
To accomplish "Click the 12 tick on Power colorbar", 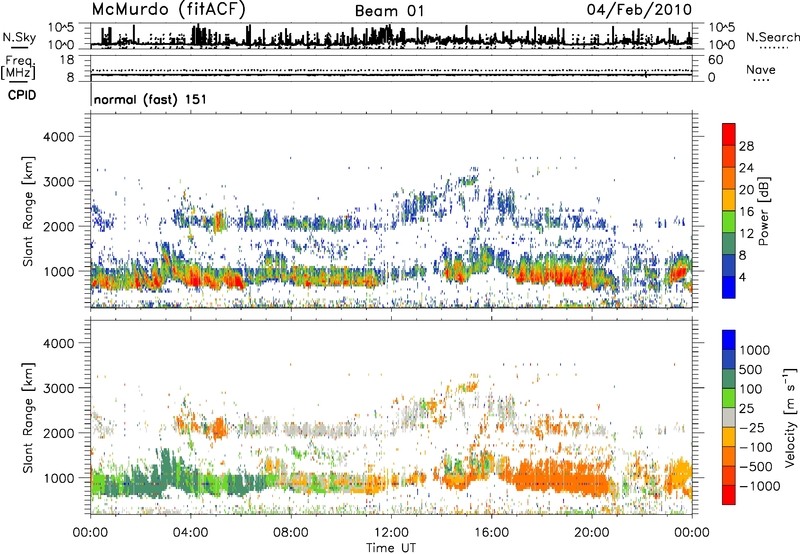I will (746, 234).
